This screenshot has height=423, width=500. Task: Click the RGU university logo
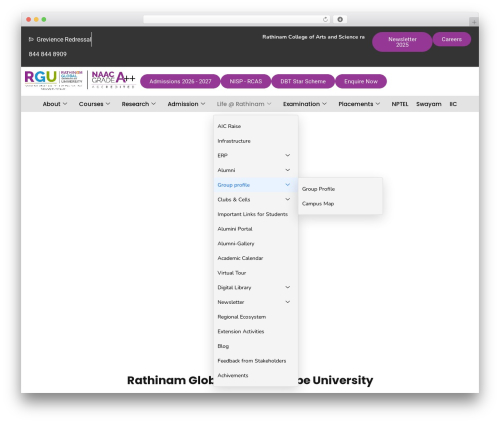pyautogui.click(x=53, y=80)
